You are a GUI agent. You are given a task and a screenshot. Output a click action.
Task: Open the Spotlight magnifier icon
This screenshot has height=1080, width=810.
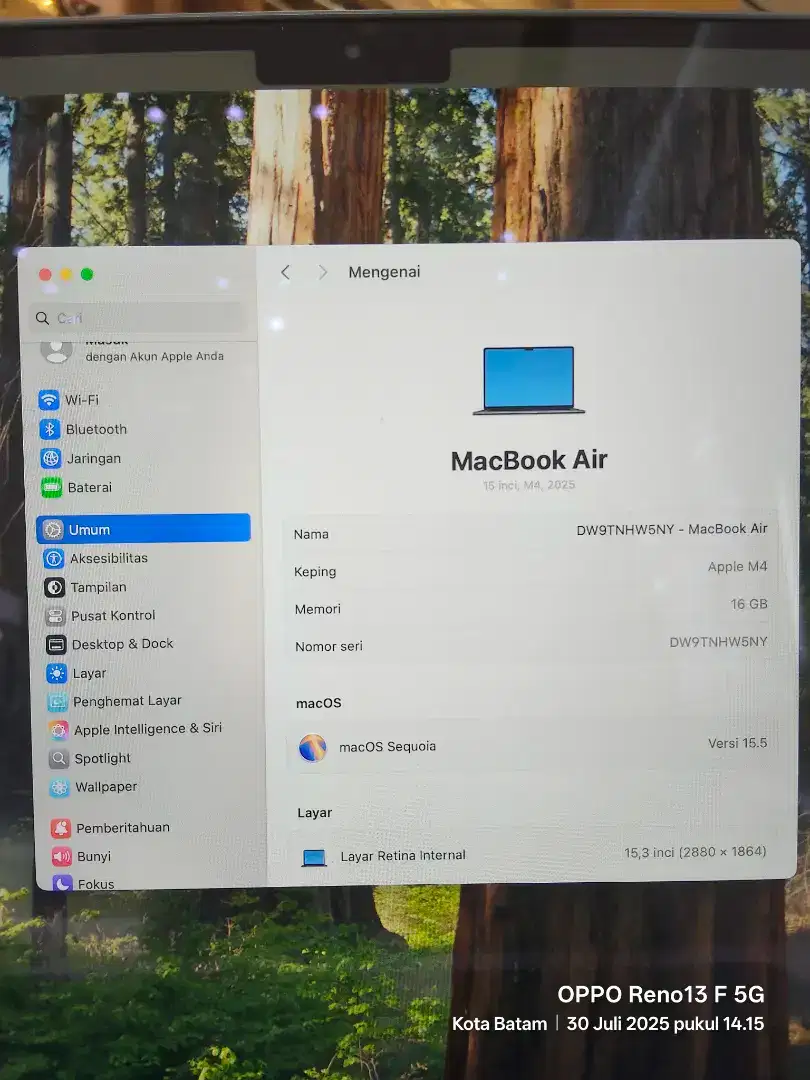click(x=59, y=758)
